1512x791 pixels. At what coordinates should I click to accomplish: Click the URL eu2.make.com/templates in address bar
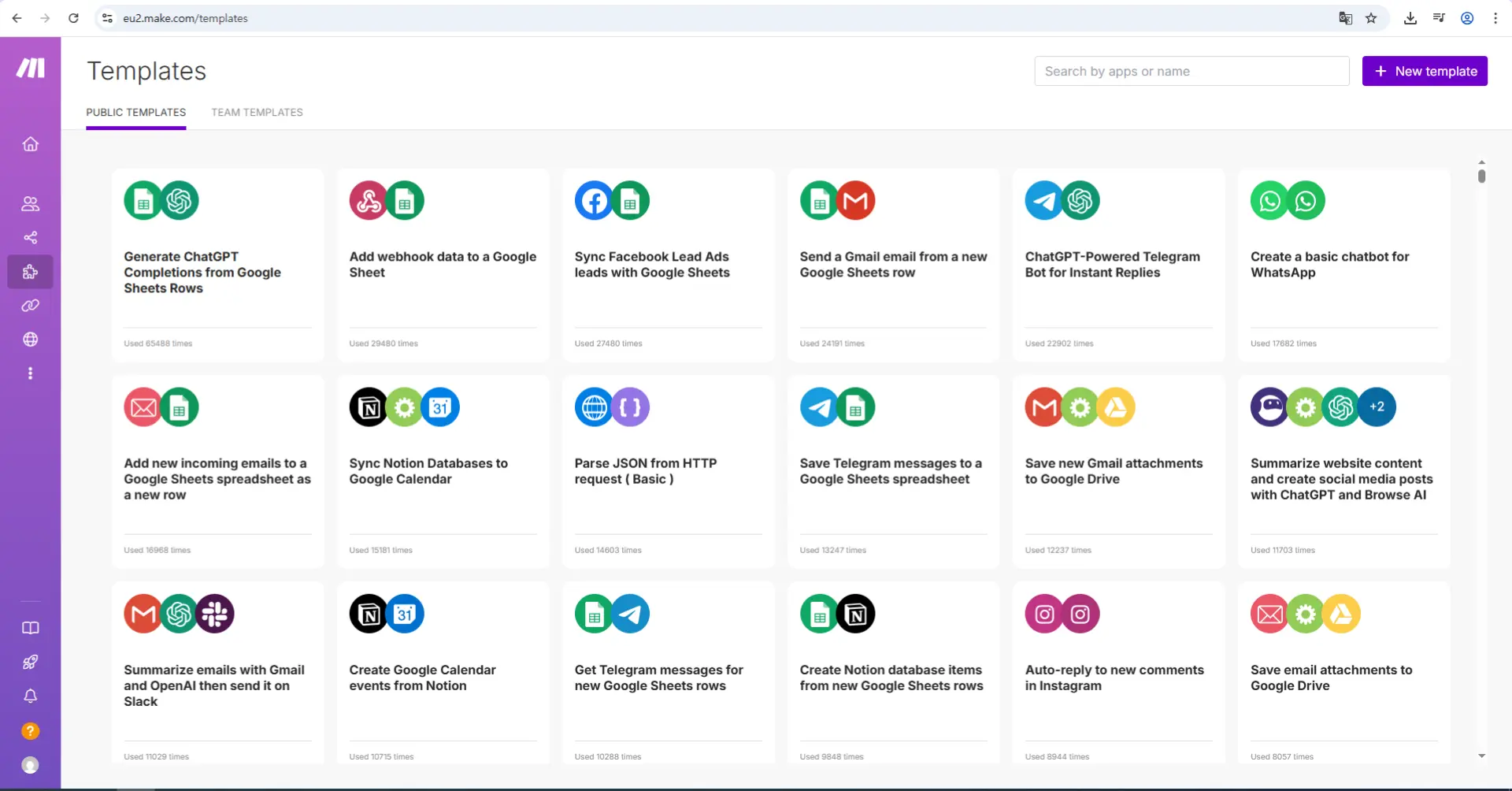[x=185, y=18]
